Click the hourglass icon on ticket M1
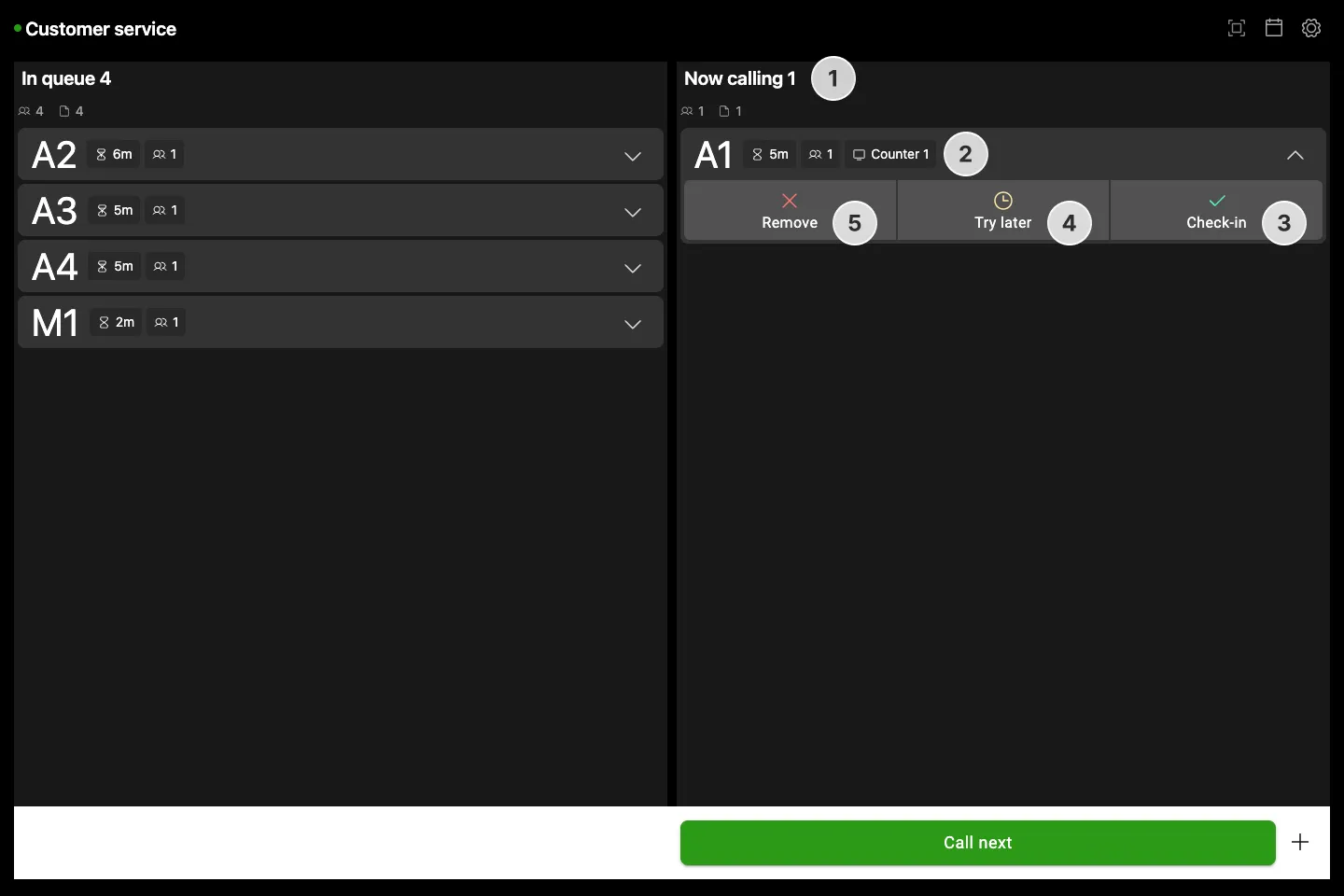 pyautogui.click(x=105, y=323)
